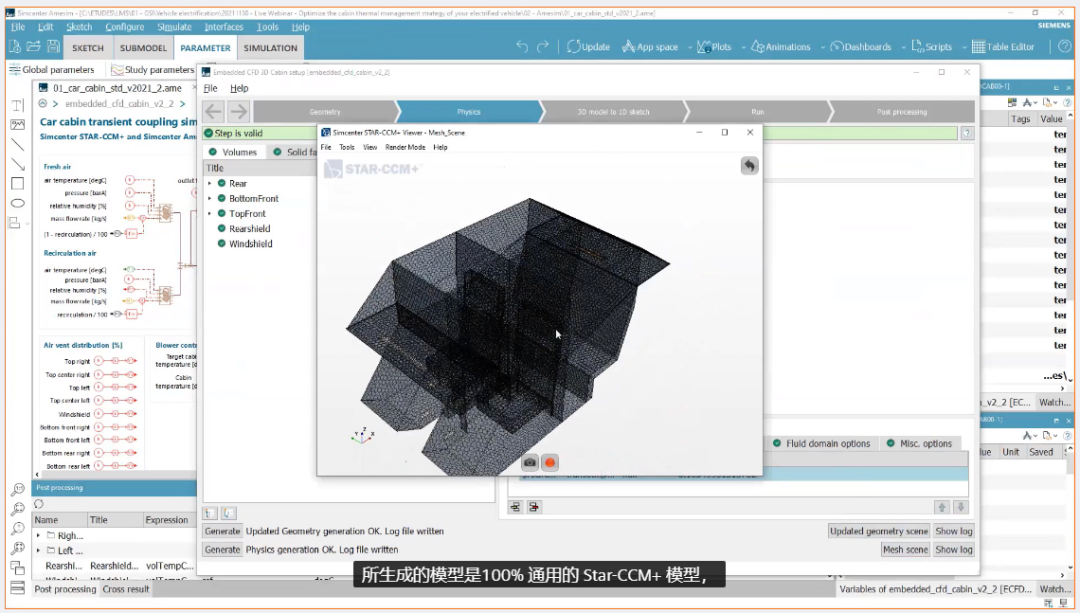Select the Misc. options tab
Viewport: 1080px width, 613px height.
[x=919, y=444]
